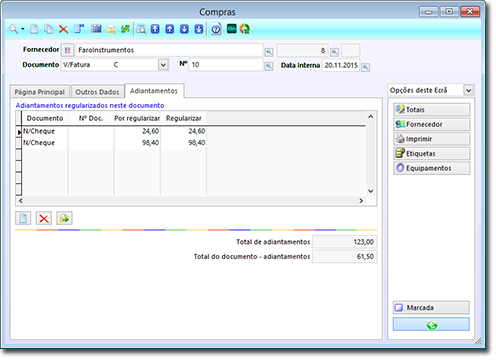Click the dark green On toolbar icon
This screenshot has width=496, height=361.
pos(232,29)
